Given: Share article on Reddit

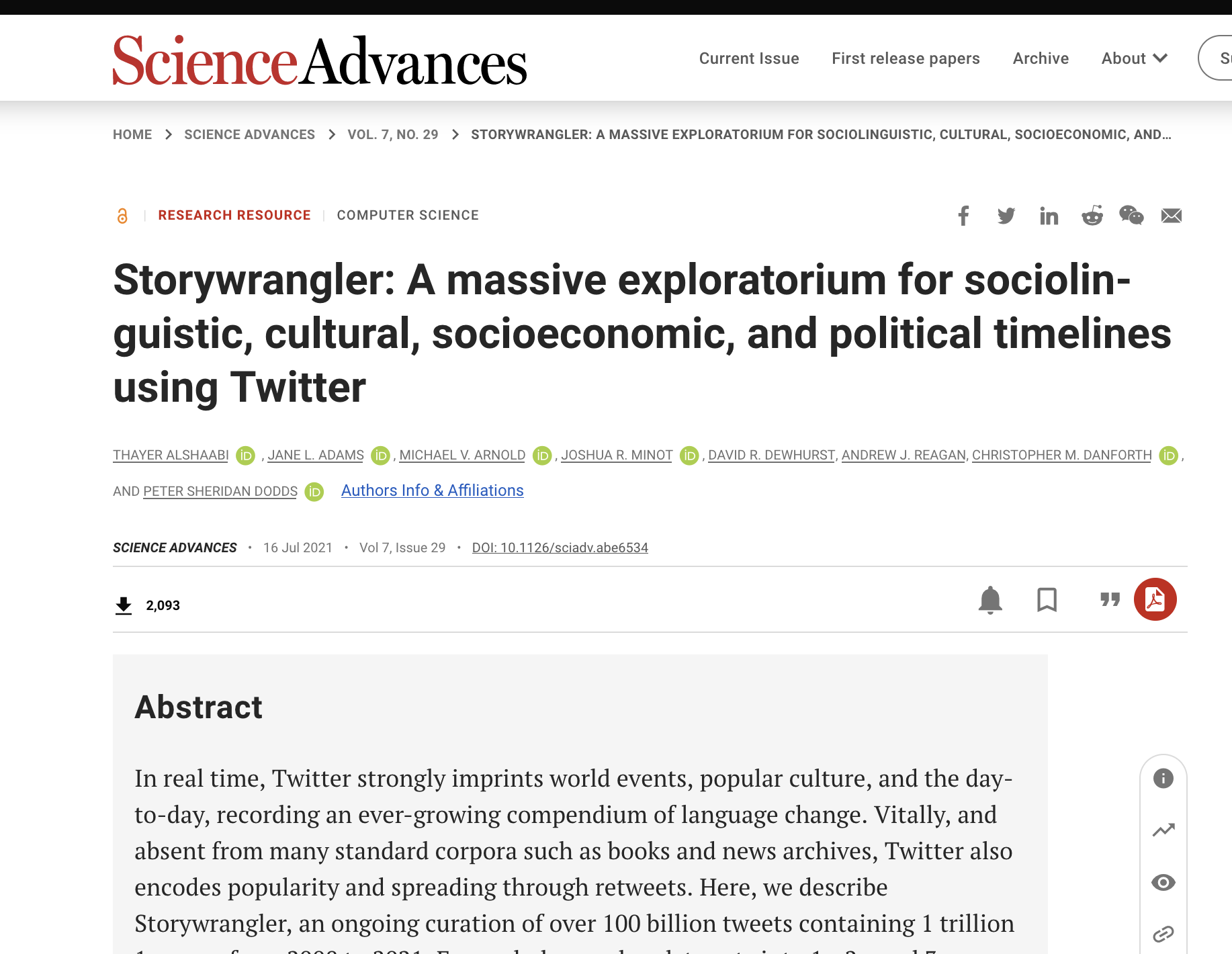Looking at the screenshot, I should (x=1092, y=216).
